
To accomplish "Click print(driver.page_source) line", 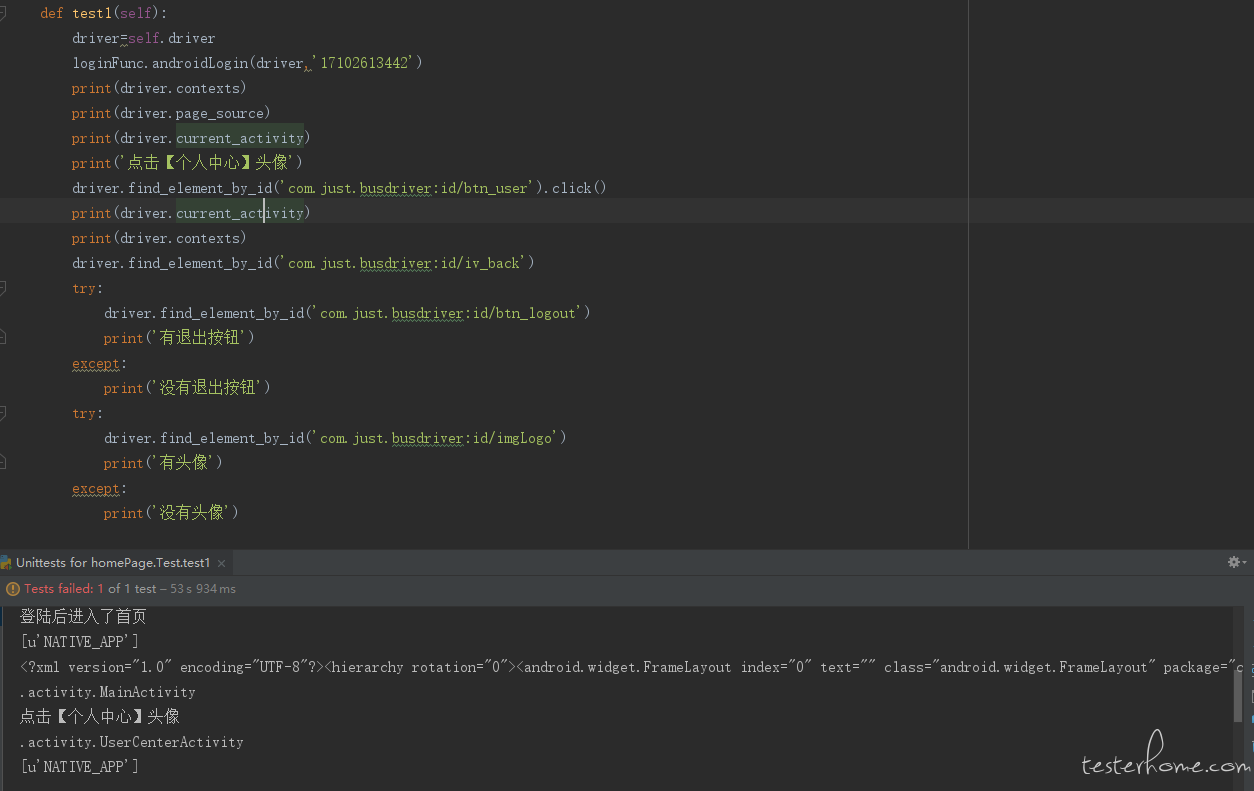I will point(171,113).
